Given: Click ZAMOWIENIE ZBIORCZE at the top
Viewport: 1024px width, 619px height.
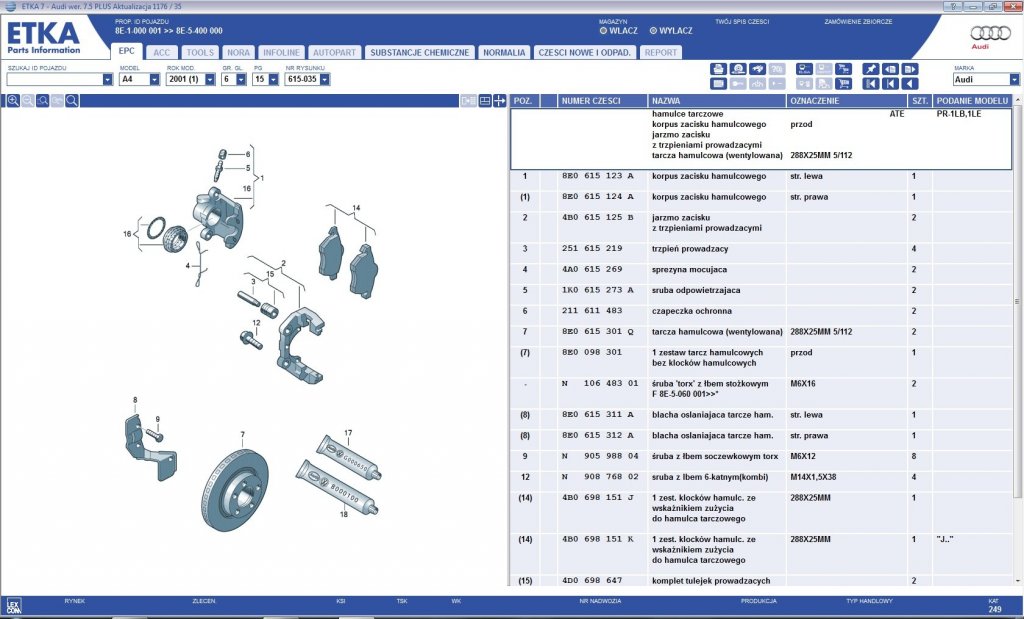Looking at the screenshot, I should point(858,22).
